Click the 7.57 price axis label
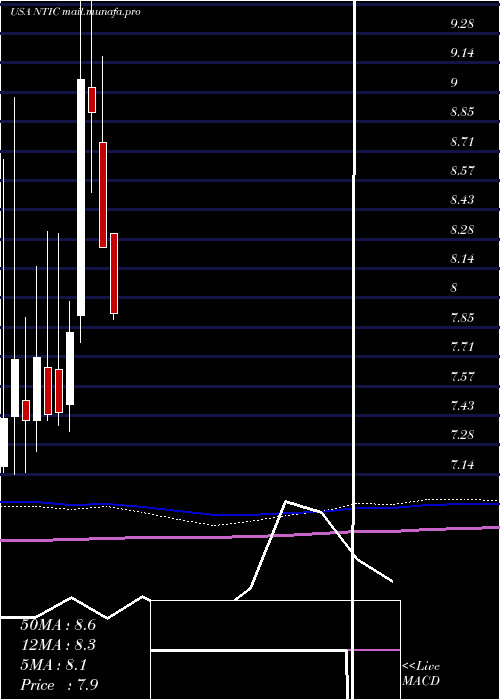The width and height of the screenshot is (500, 700). tap(462, 377)
